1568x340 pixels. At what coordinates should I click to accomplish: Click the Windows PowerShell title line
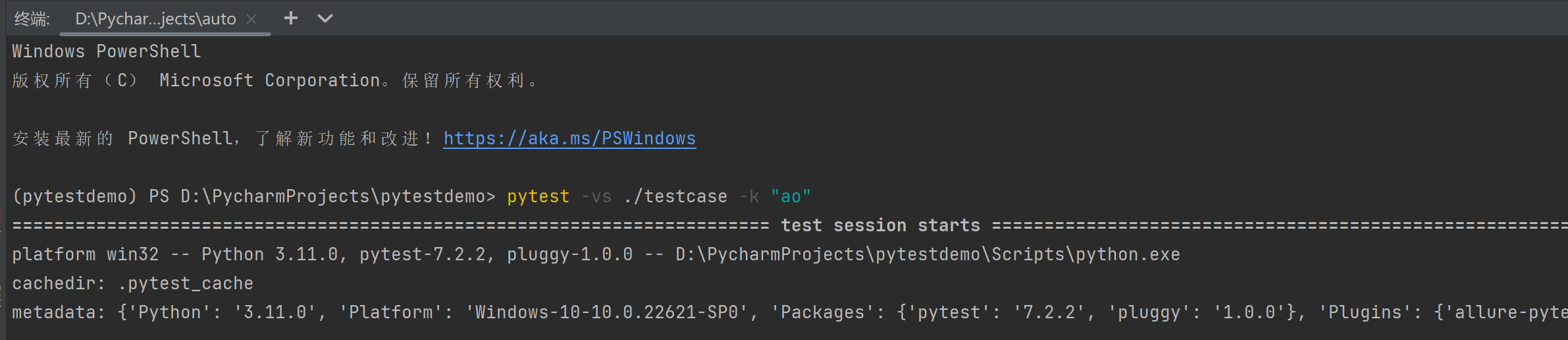107,51
